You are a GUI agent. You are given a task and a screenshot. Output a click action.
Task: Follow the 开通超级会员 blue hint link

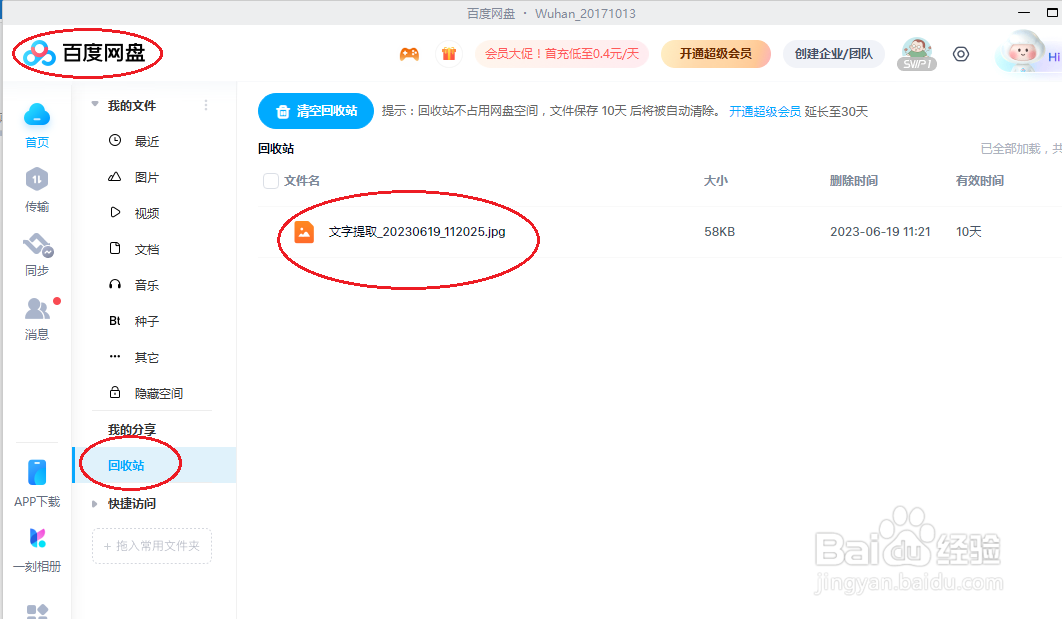pyautogui.click(x=765, y=111)
